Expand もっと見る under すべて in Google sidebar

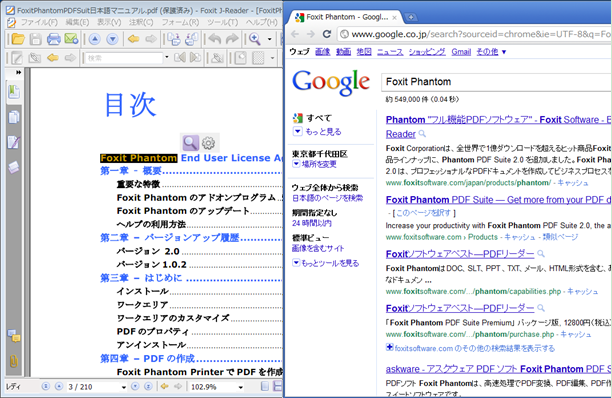[x=317, y=132]
